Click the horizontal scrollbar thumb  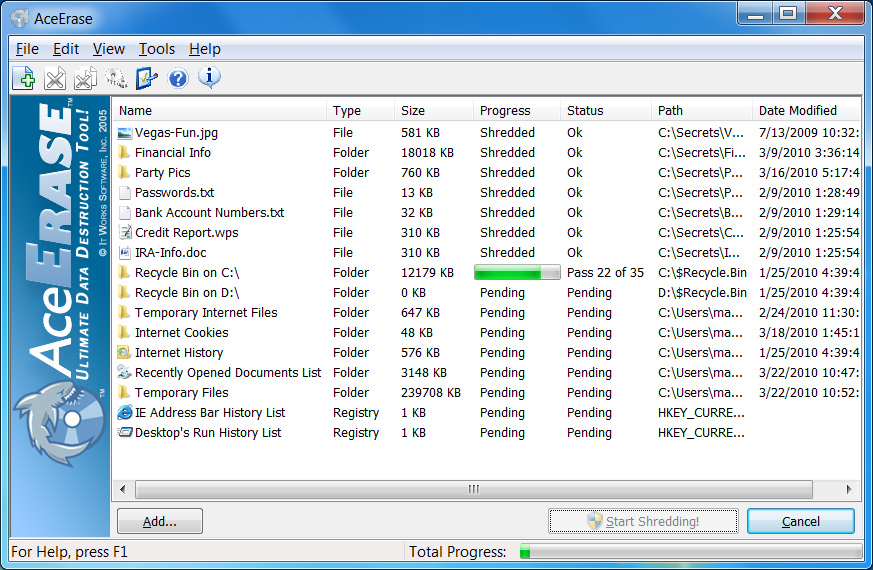coord(474,489)
